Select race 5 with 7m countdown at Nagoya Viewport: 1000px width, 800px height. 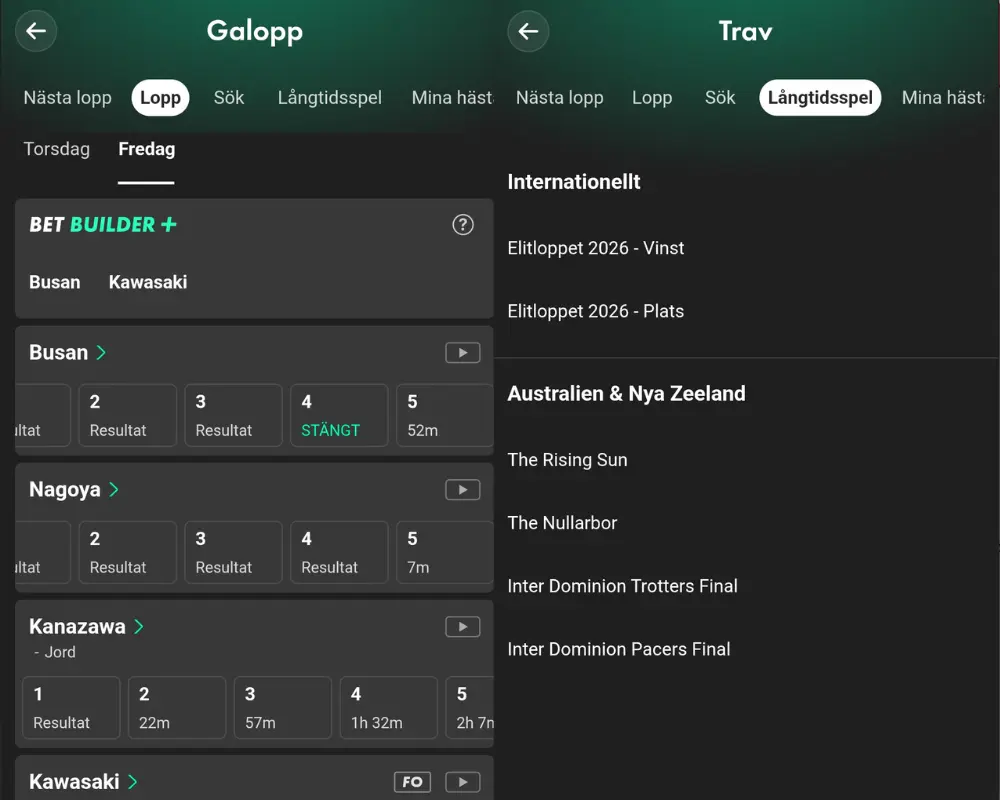click(444, 552)
